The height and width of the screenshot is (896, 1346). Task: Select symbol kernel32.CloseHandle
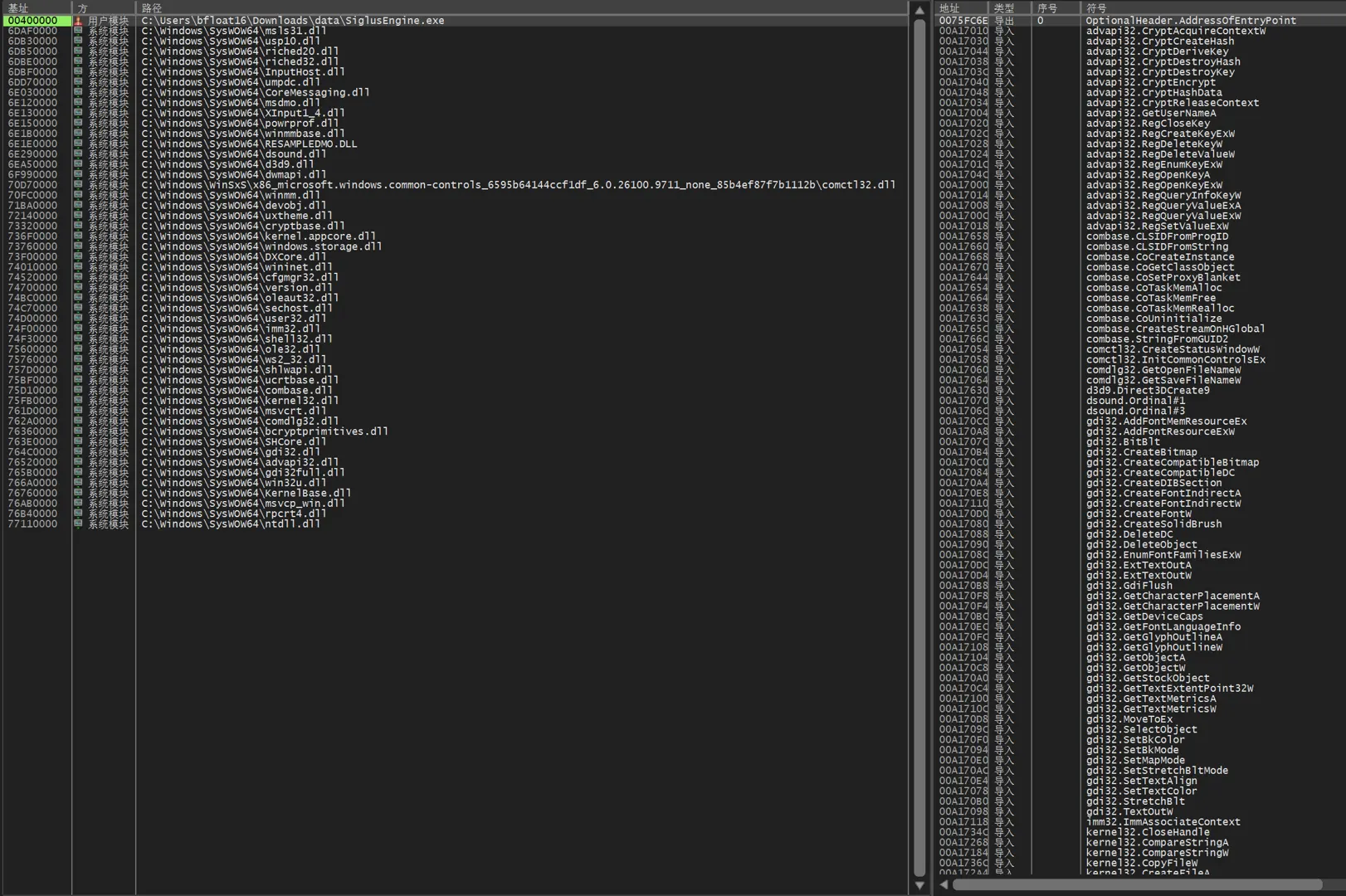click(1147, 832)
